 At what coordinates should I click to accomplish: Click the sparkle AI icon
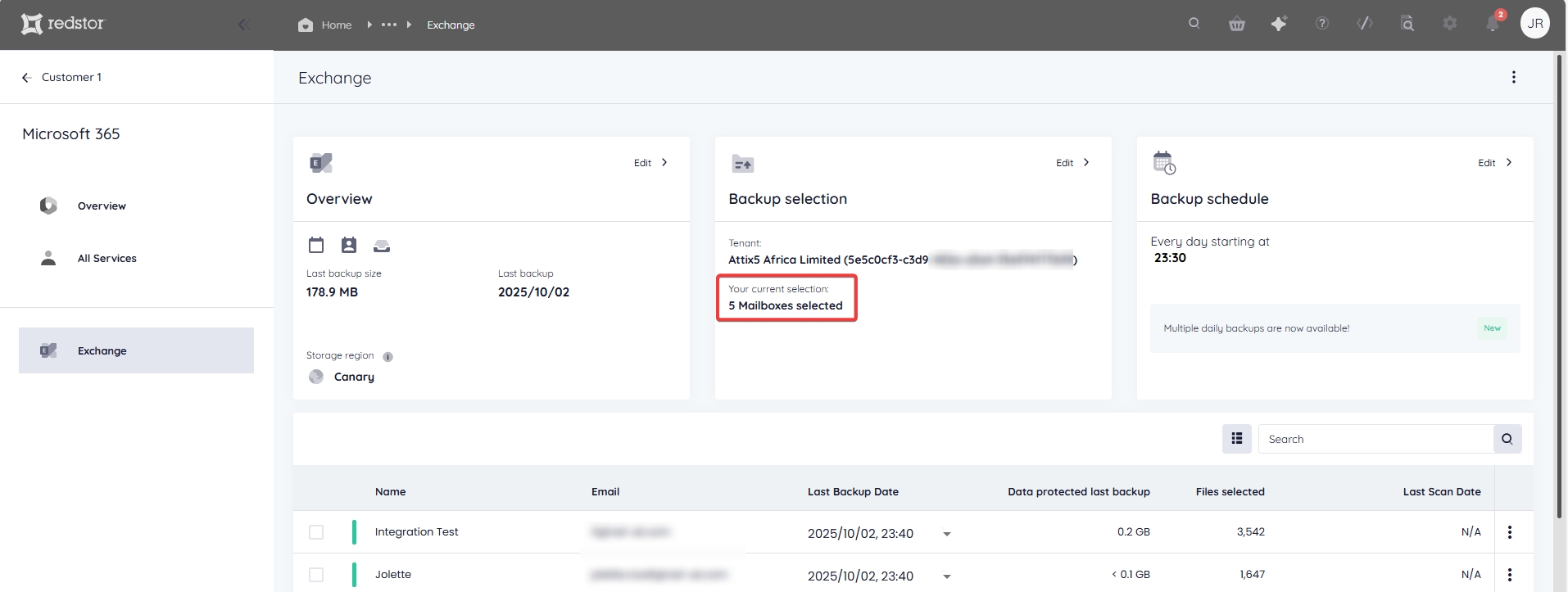(x=1279, y=24)
